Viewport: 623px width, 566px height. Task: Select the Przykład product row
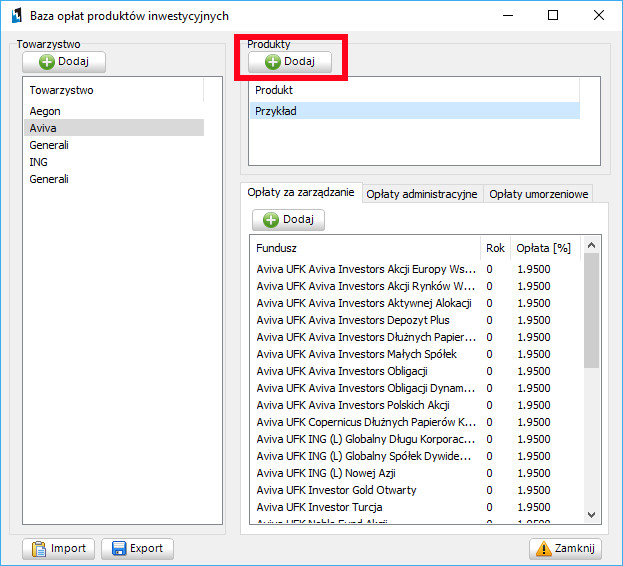pyautogui.click(x=413, y=111)
